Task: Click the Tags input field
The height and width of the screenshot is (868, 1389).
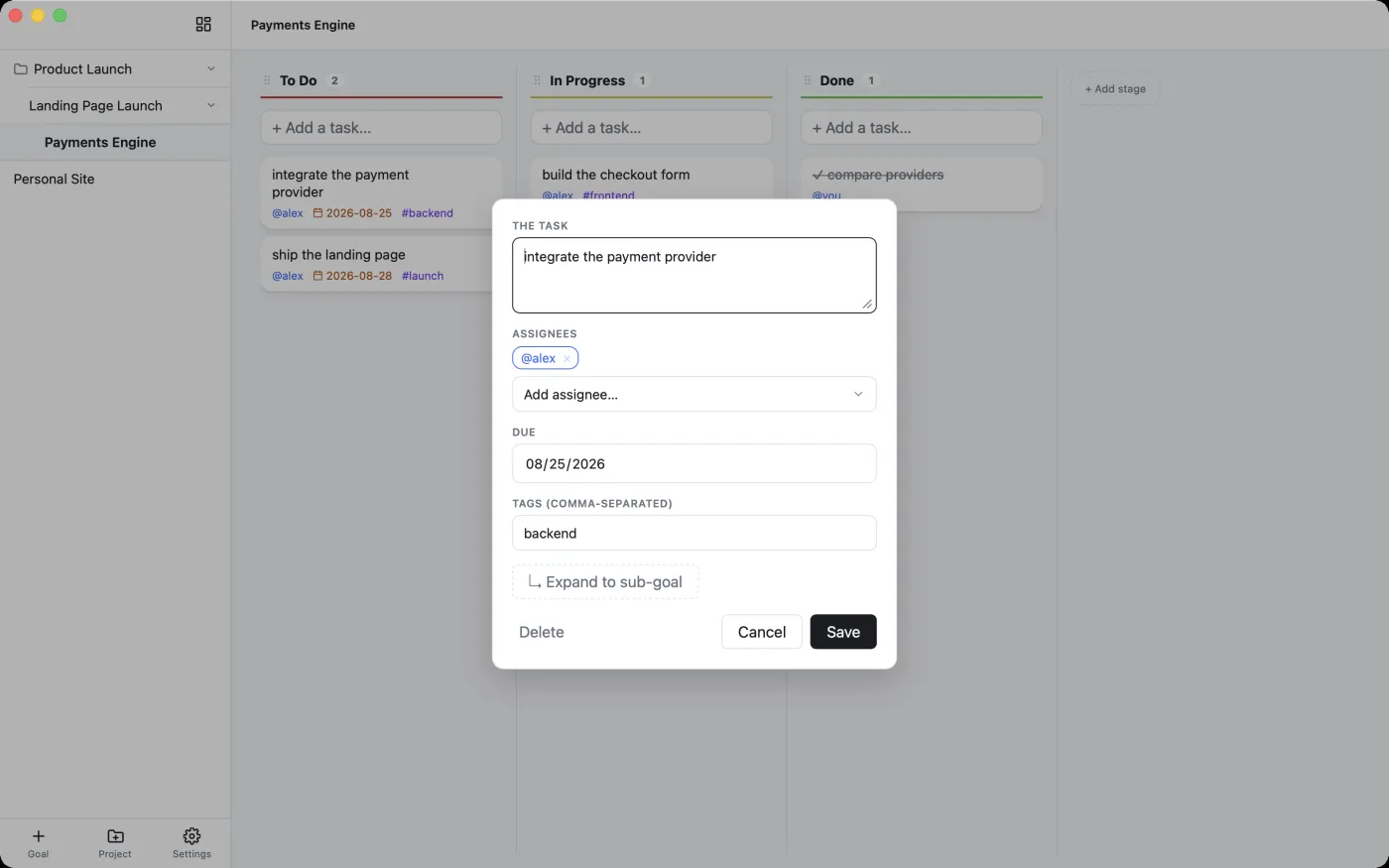Action: 694,533
